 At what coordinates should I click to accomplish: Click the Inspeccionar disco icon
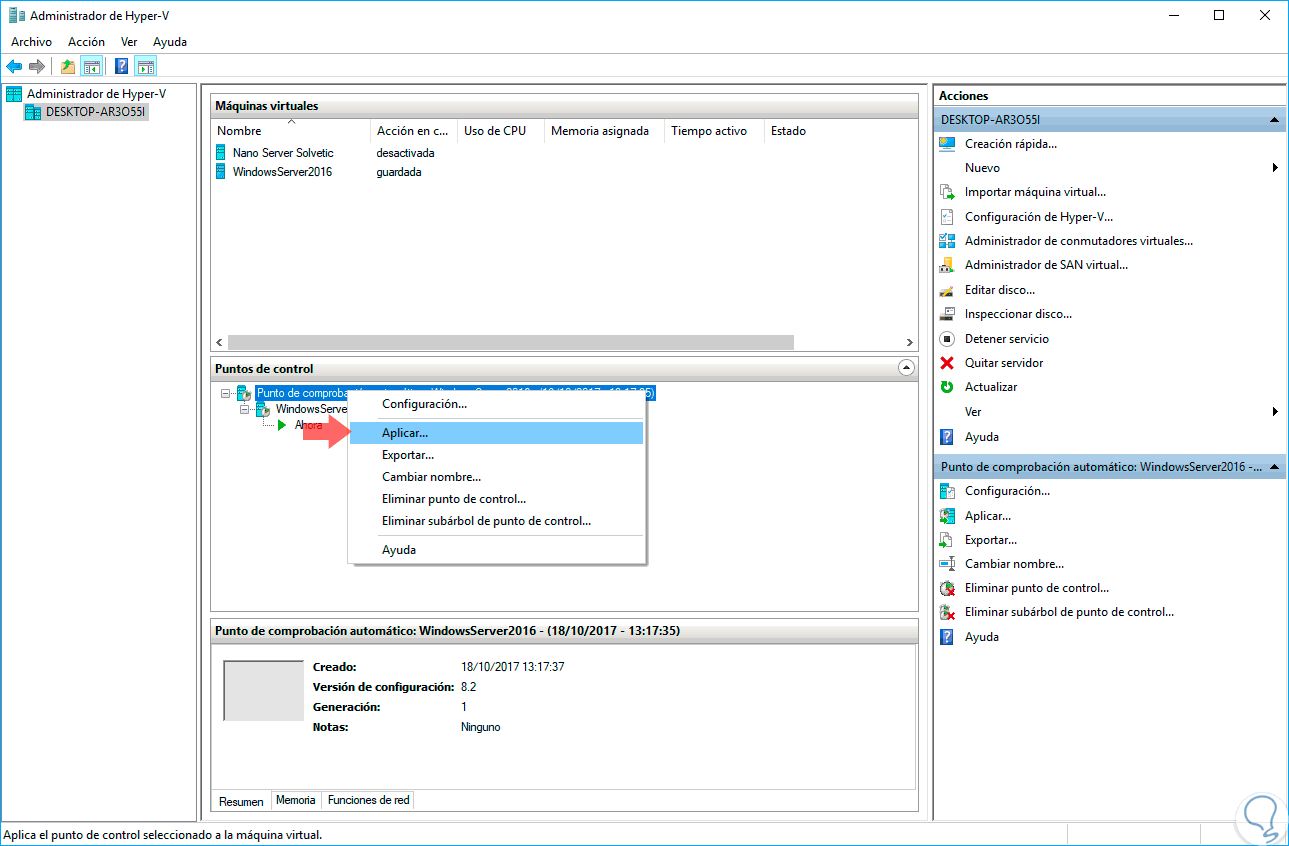(948, 314)
